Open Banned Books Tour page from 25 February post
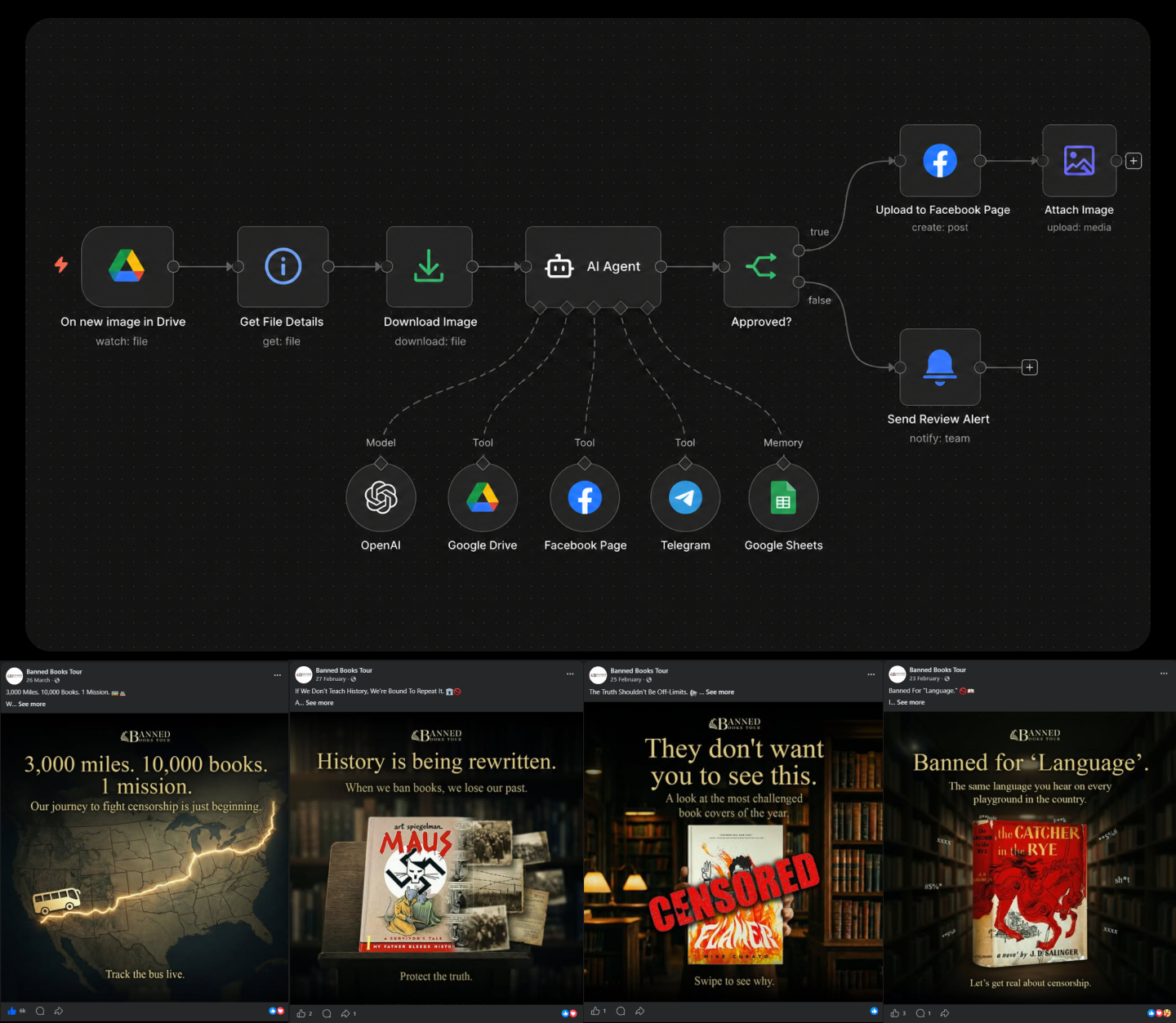1176x1023 pixels. tap(639, 671)
